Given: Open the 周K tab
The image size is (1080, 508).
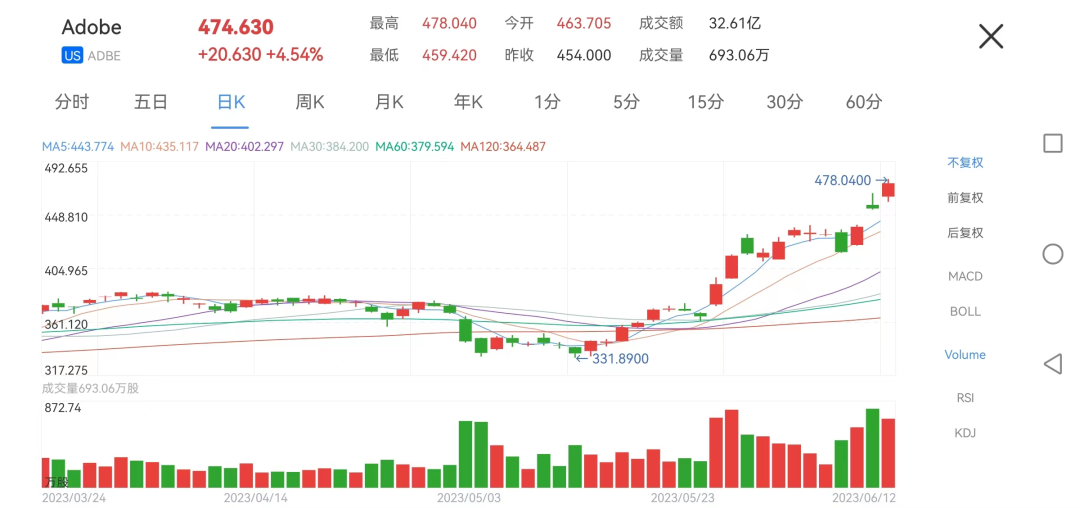Looking at the screenshot, I should (x=309, y=103).
